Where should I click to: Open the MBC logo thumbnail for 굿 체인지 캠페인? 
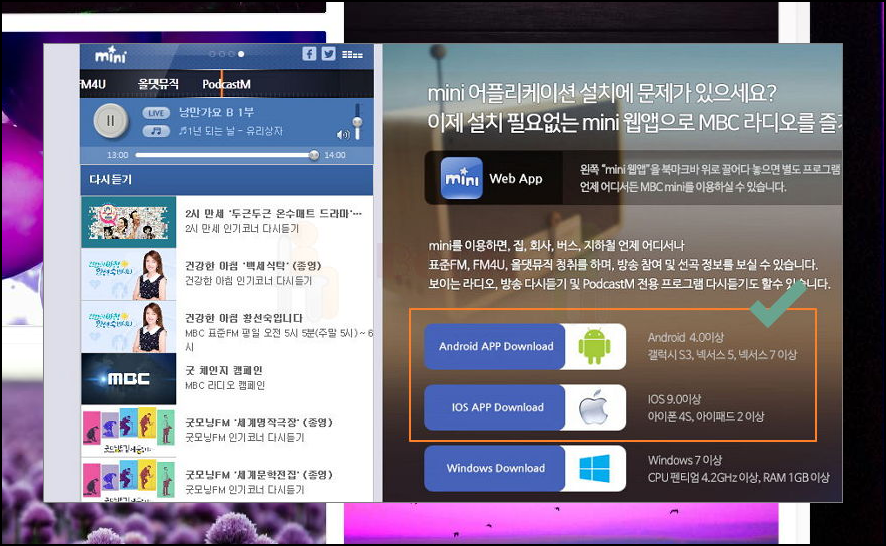tap(129, 378)
